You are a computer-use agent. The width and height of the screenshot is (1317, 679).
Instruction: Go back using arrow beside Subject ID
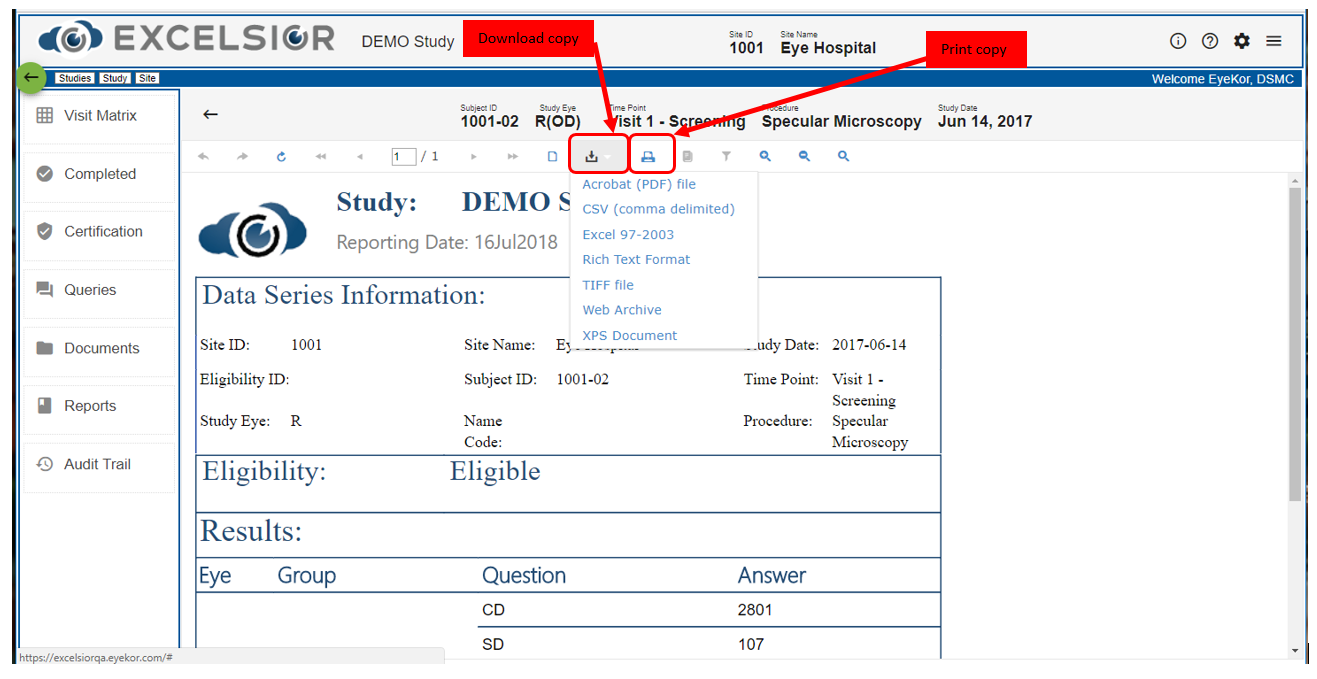(x=210, y=114)
